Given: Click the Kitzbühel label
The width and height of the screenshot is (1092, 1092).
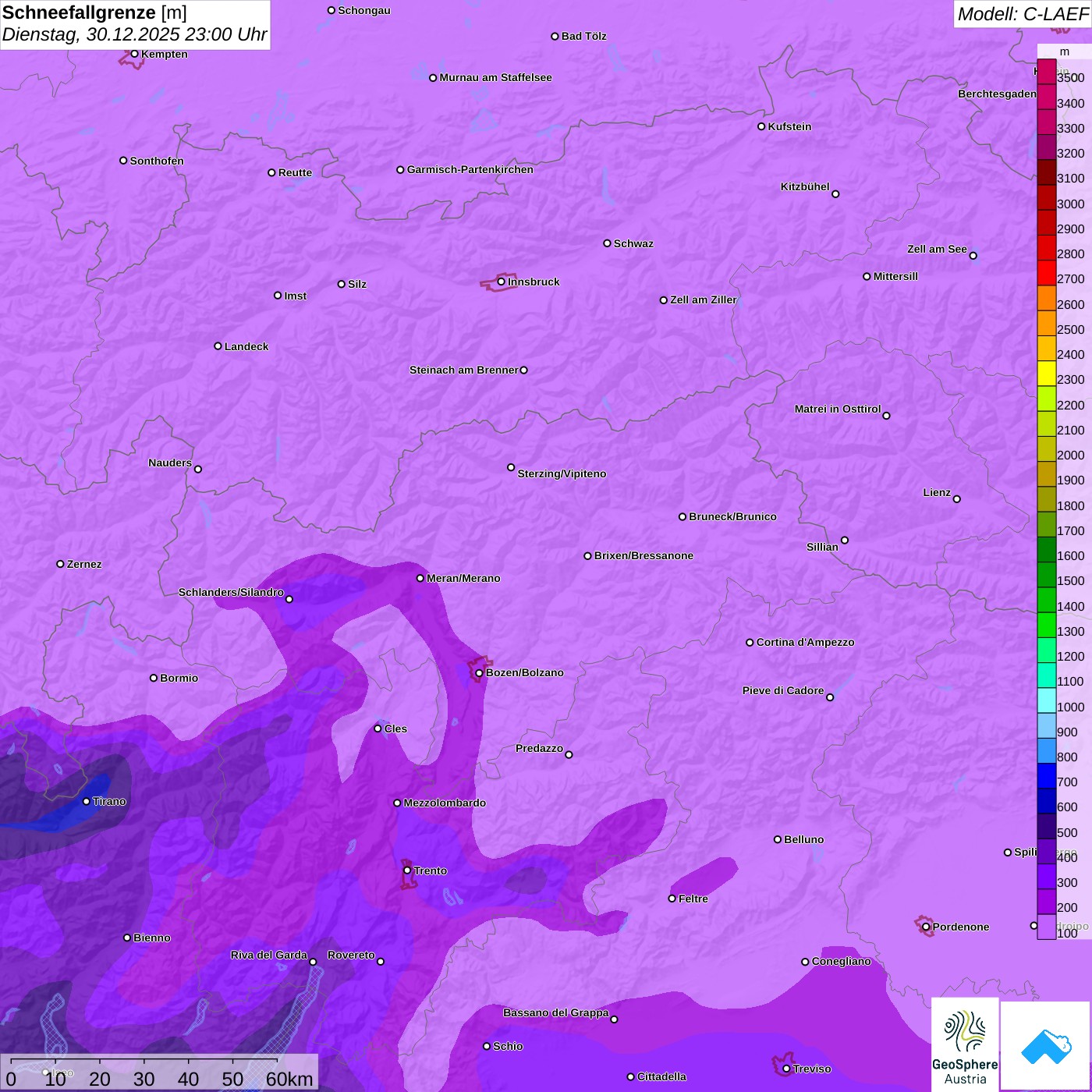Looking at the screenshot, I should (805, 186).
